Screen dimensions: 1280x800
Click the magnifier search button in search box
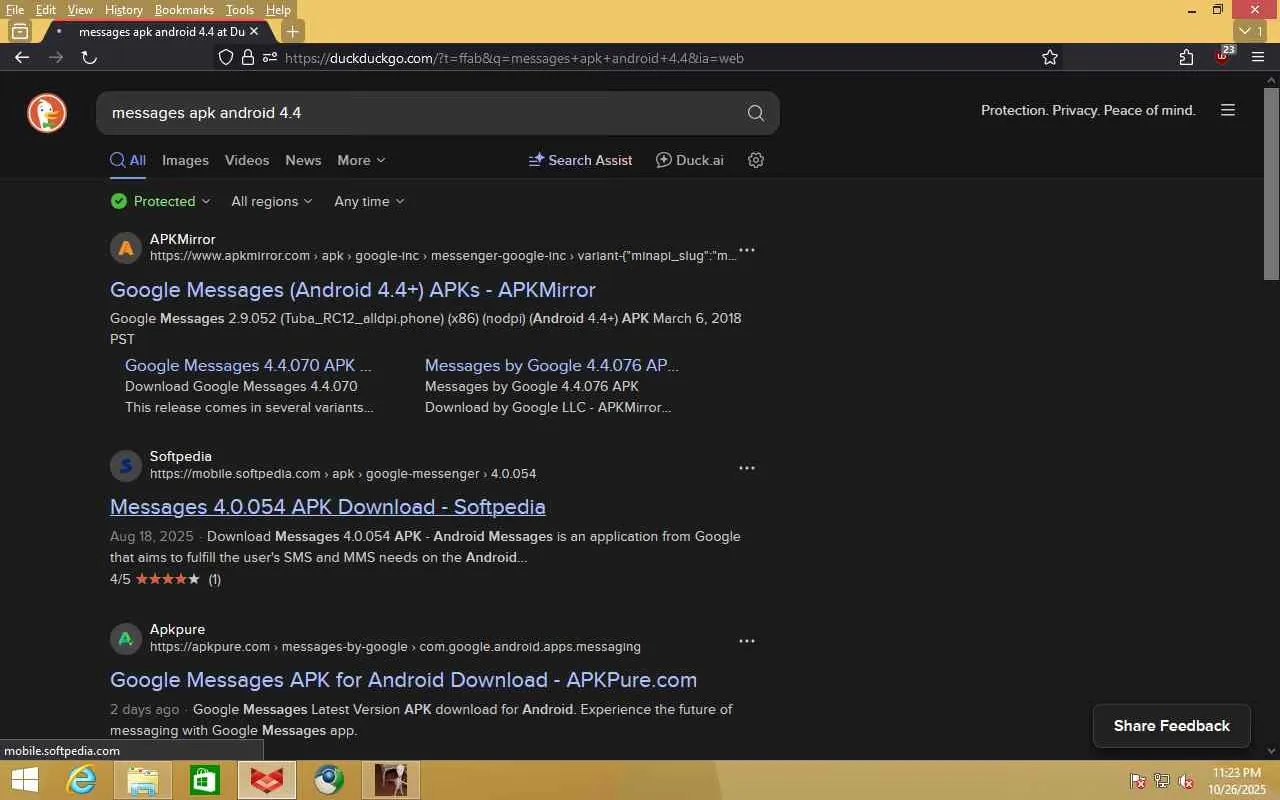pyautogui.click(x=756, y=113)
